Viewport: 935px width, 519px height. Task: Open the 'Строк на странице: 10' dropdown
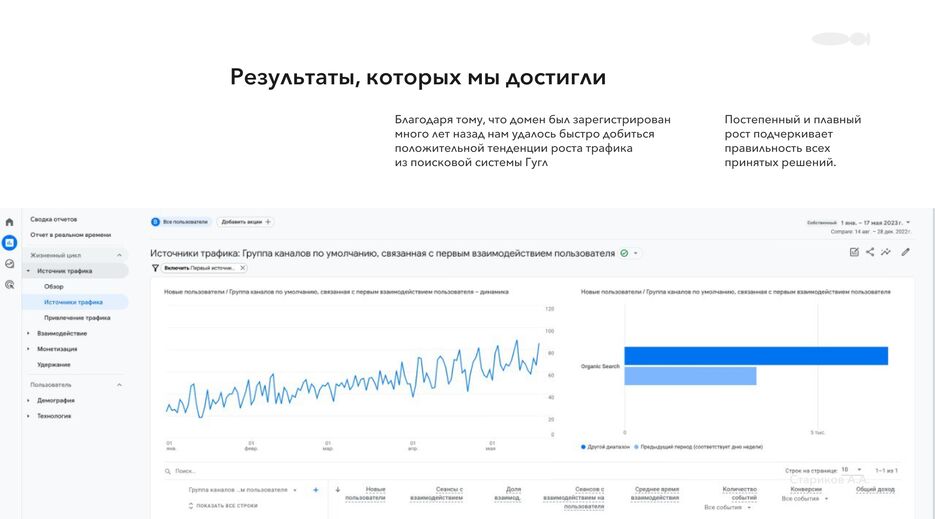coord(852,470)
